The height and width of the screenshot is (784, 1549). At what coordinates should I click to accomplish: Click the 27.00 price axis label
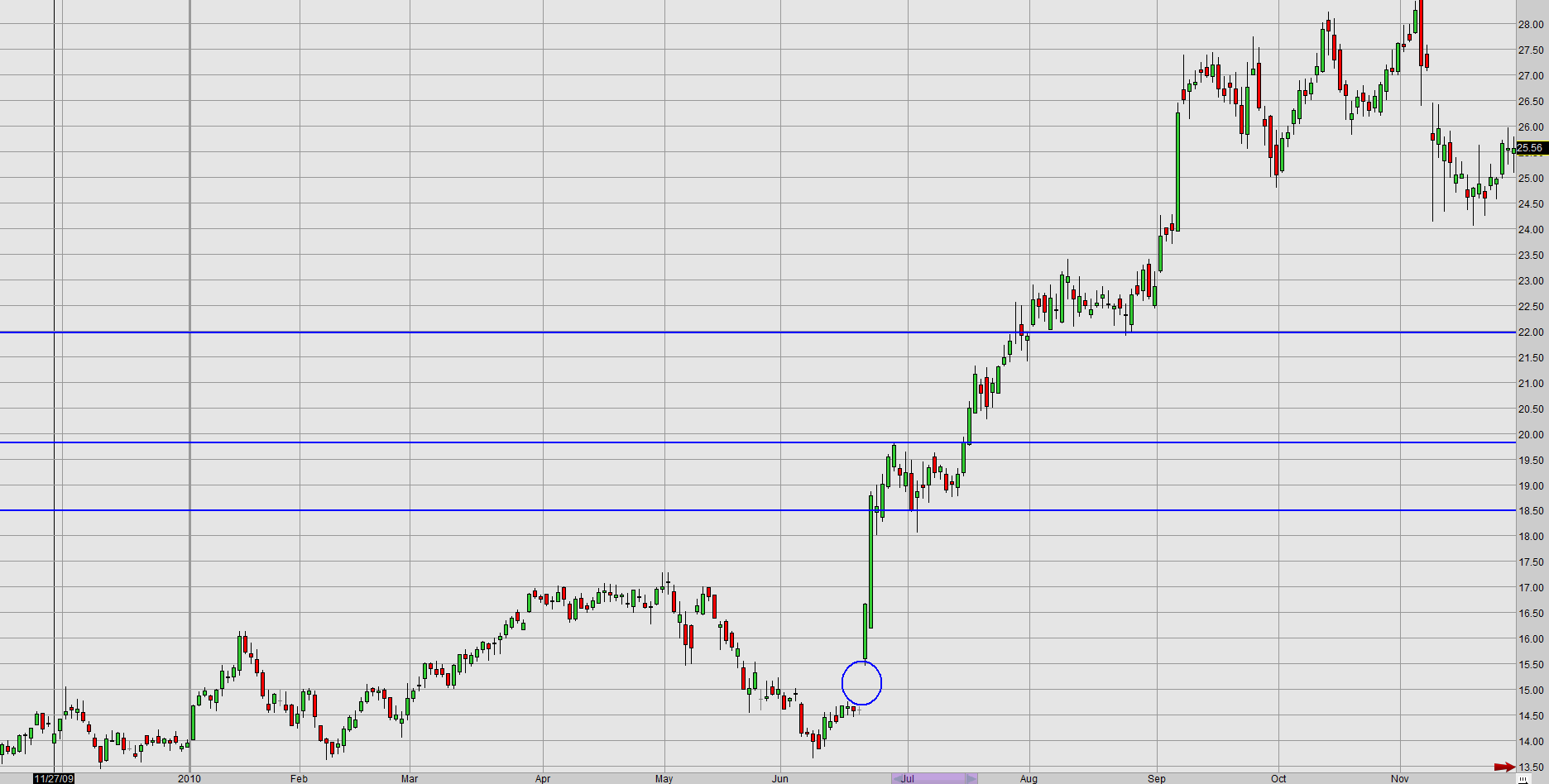point(1530,76)
